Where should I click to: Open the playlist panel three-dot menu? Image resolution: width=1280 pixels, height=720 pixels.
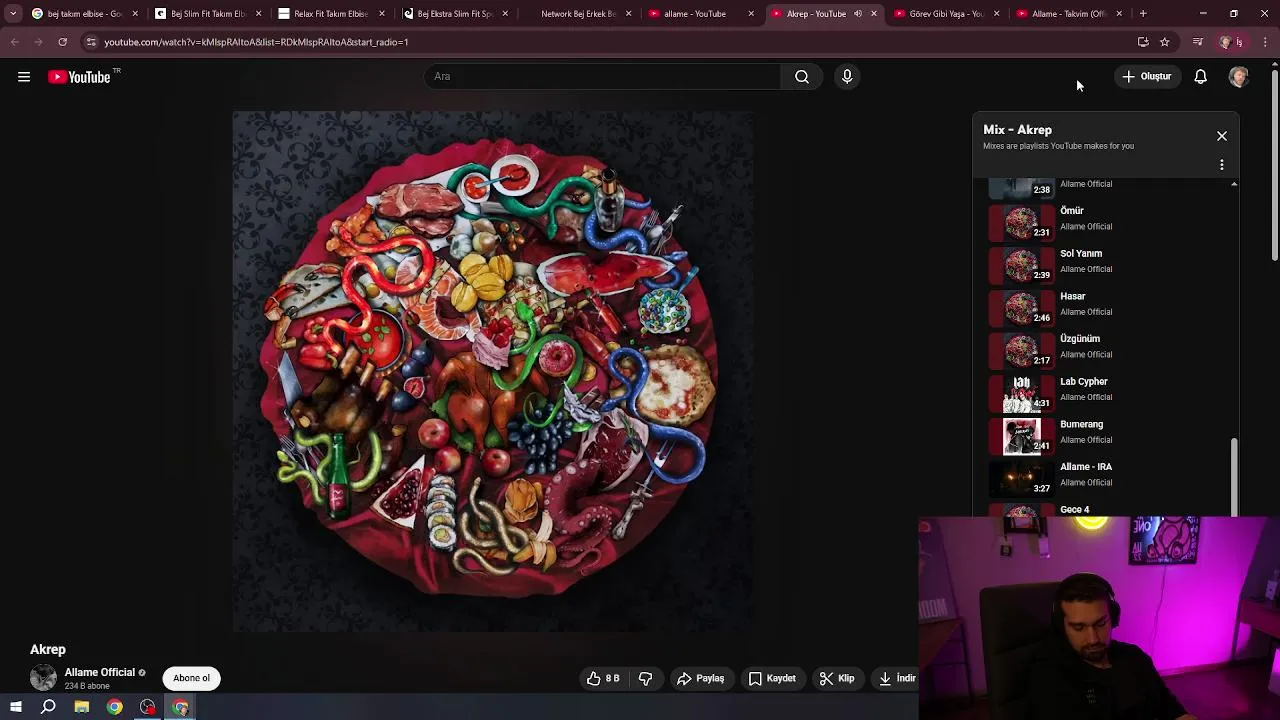[1222, 165]
